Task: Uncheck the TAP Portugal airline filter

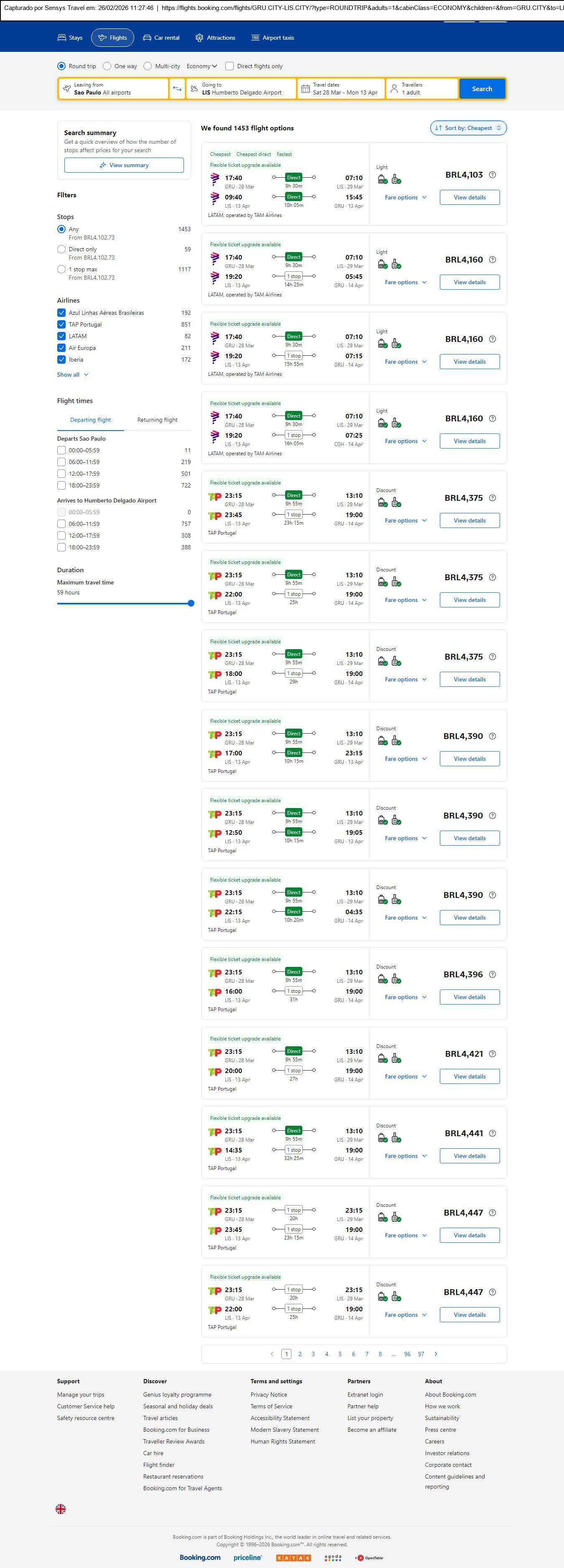Action: pos(61,324)
